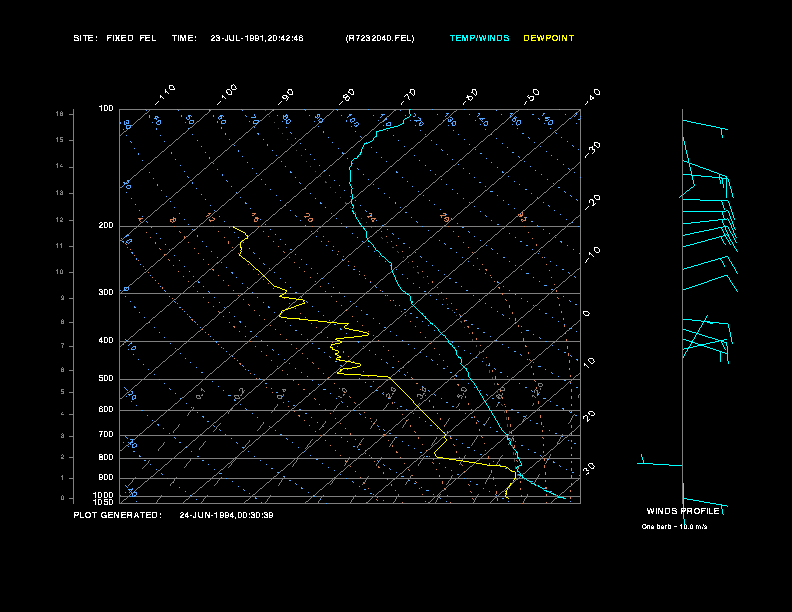Click the 1000 pressure level label
The width and height of the screenshot is (792, 612).
104,495
